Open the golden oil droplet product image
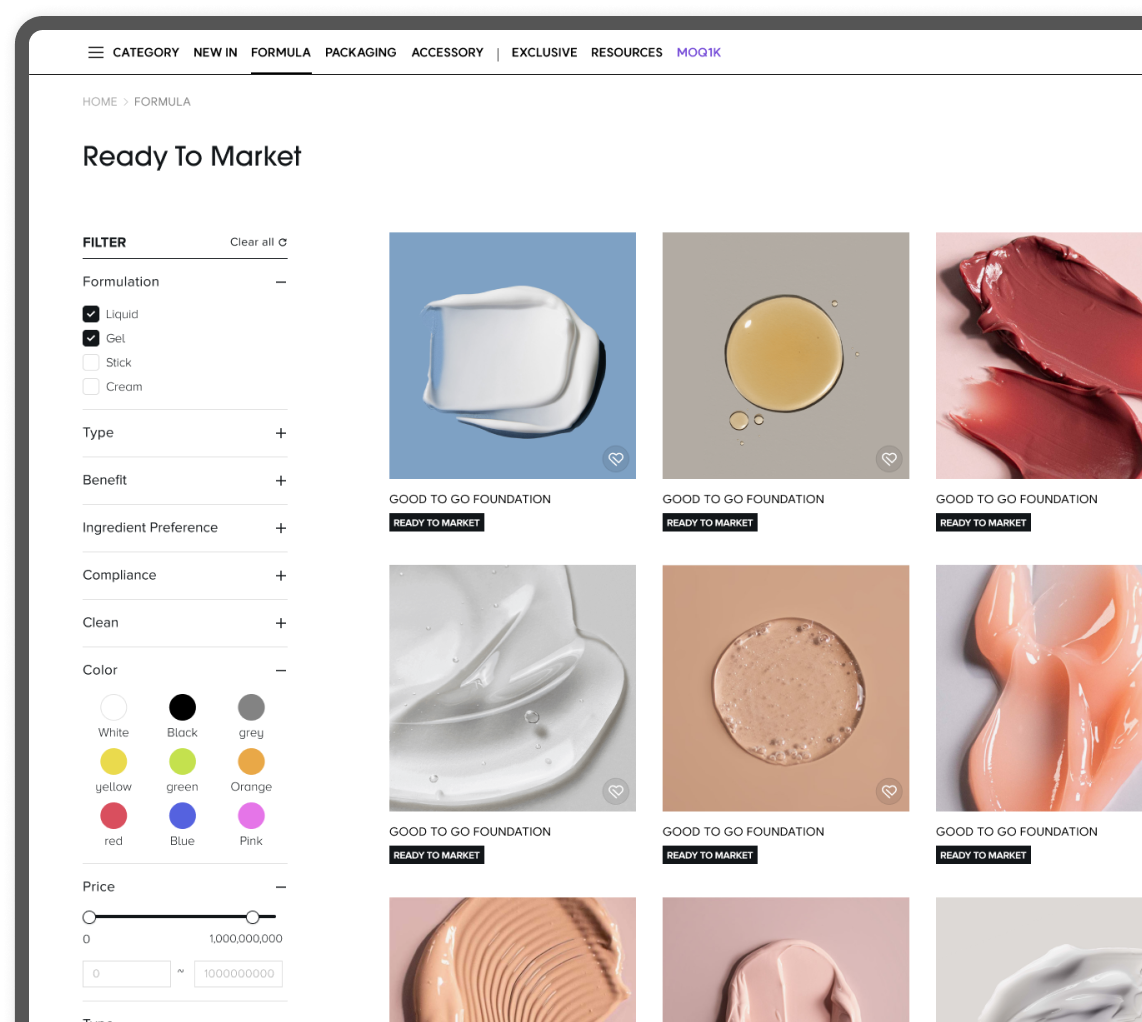The height and width of the screenshot is (1022, 1142). [786, 355]
